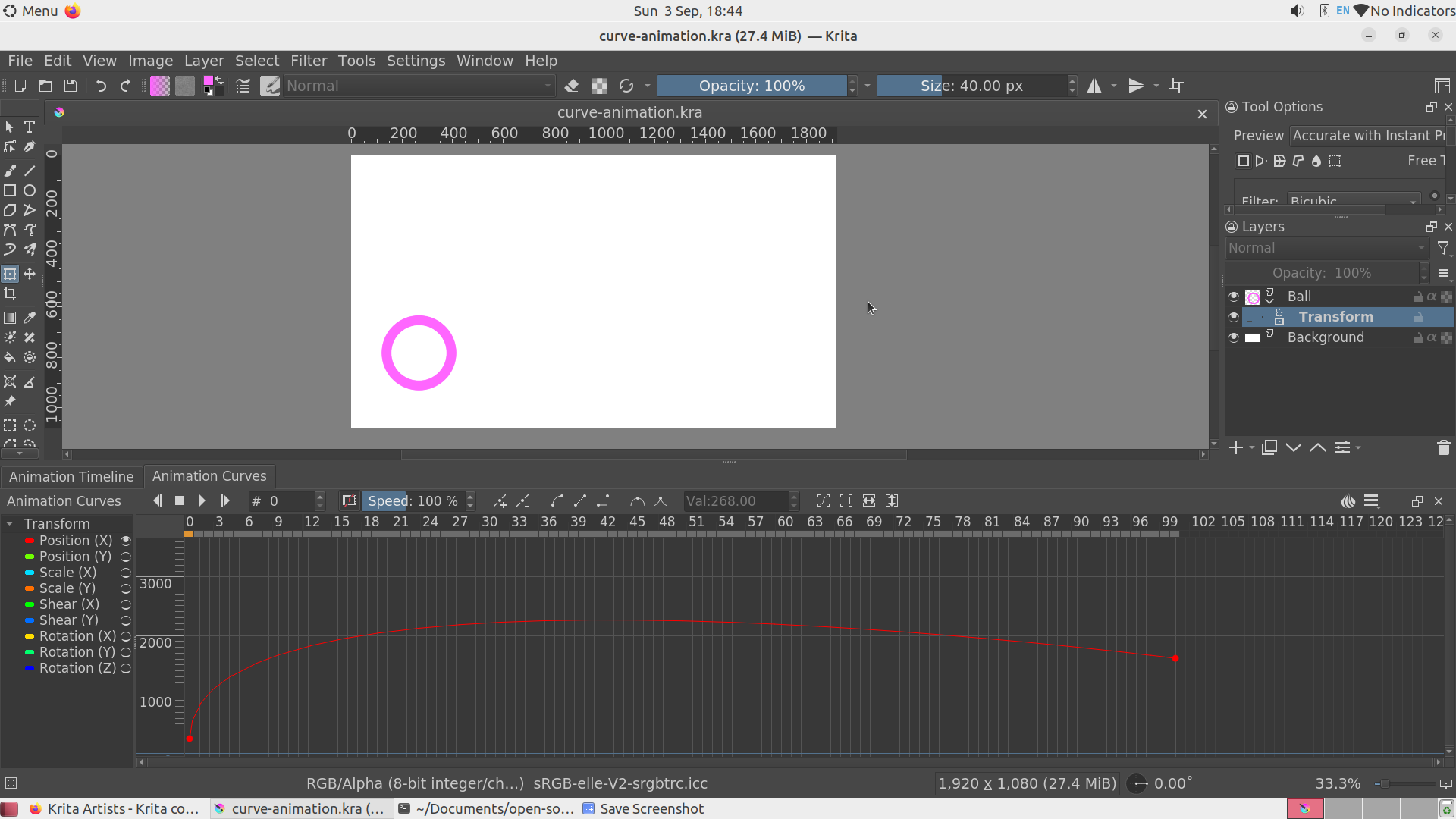Open the layer blending mode dropdown
The image size is (1456, 819).
tap(1327, 248)
